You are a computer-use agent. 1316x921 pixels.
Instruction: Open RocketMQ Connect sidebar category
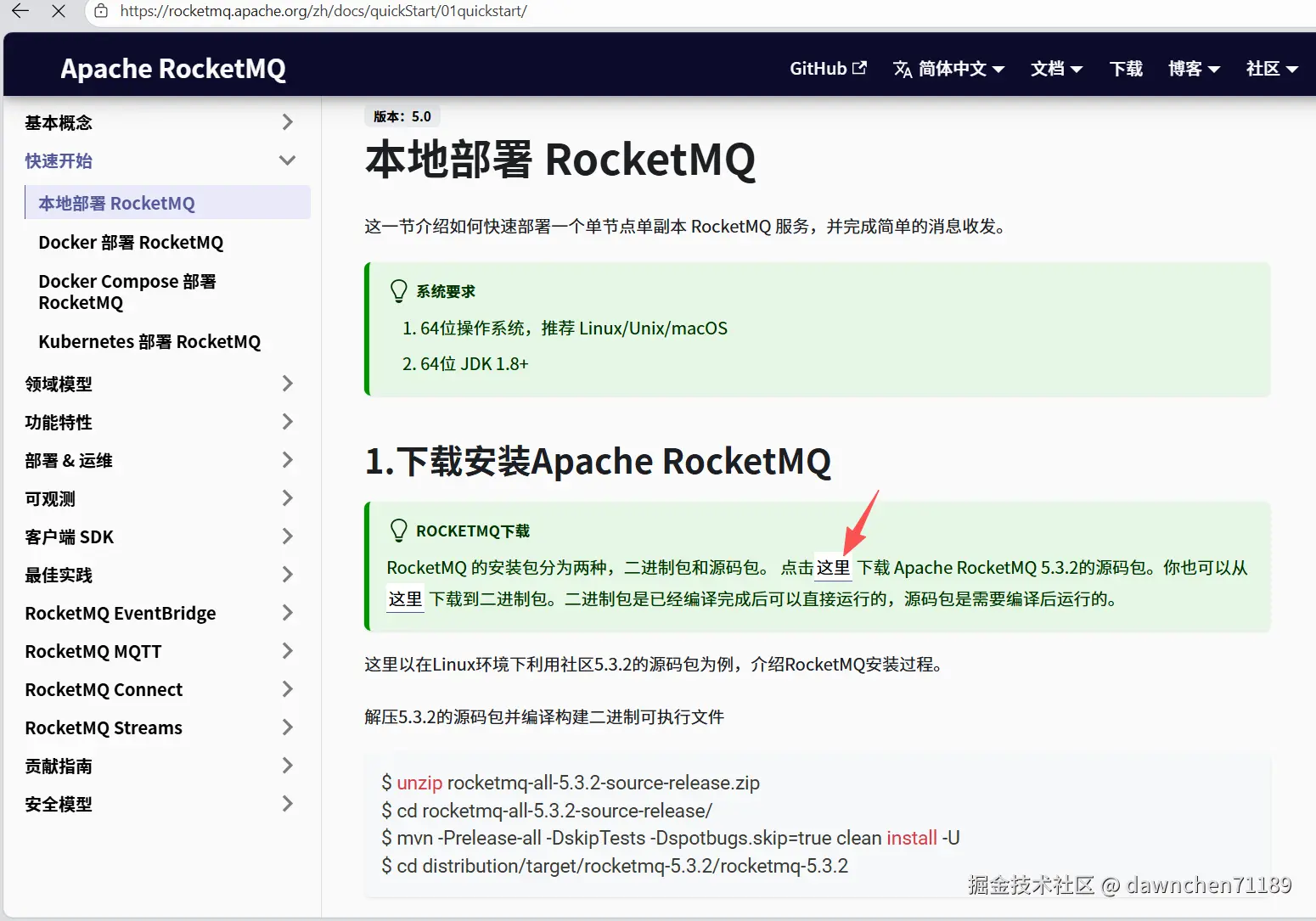[104, 689]
